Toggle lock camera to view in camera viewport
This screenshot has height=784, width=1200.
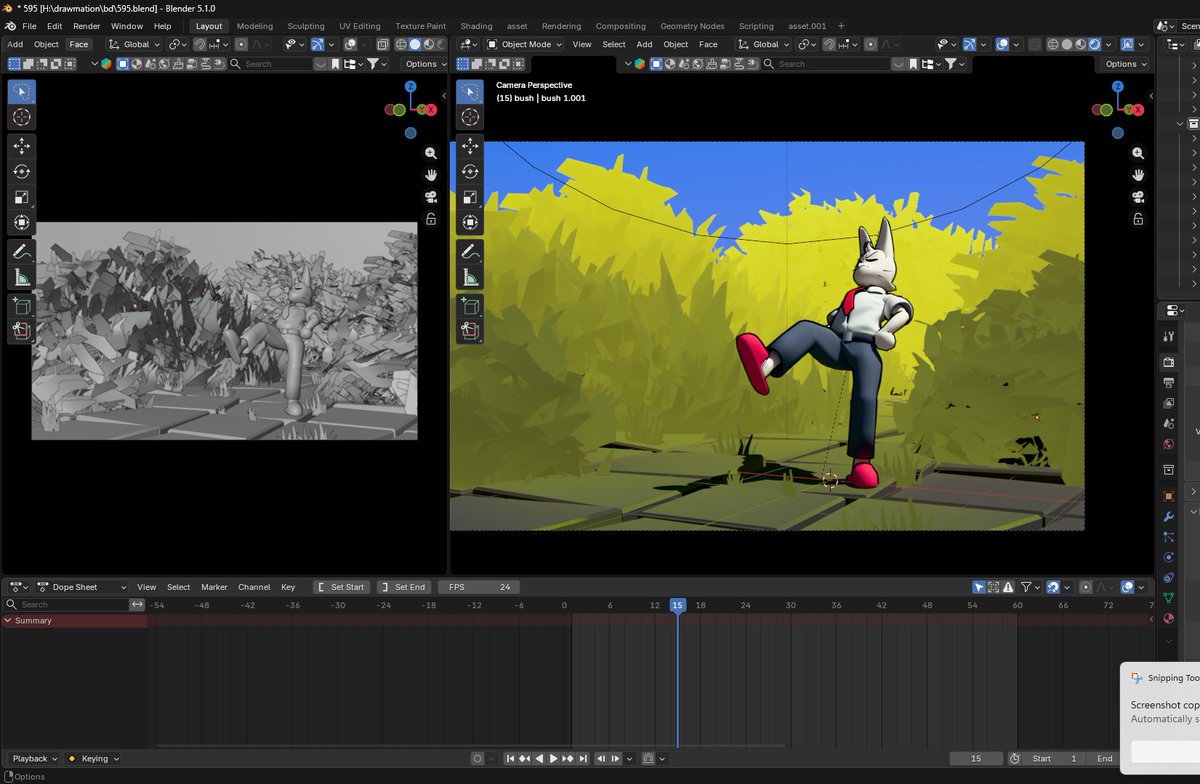pos(1138,219)
